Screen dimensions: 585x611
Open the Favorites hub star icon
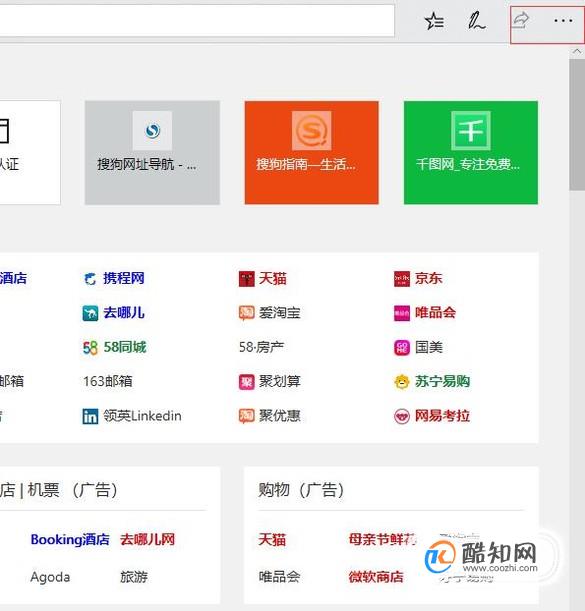coord(434,21)
